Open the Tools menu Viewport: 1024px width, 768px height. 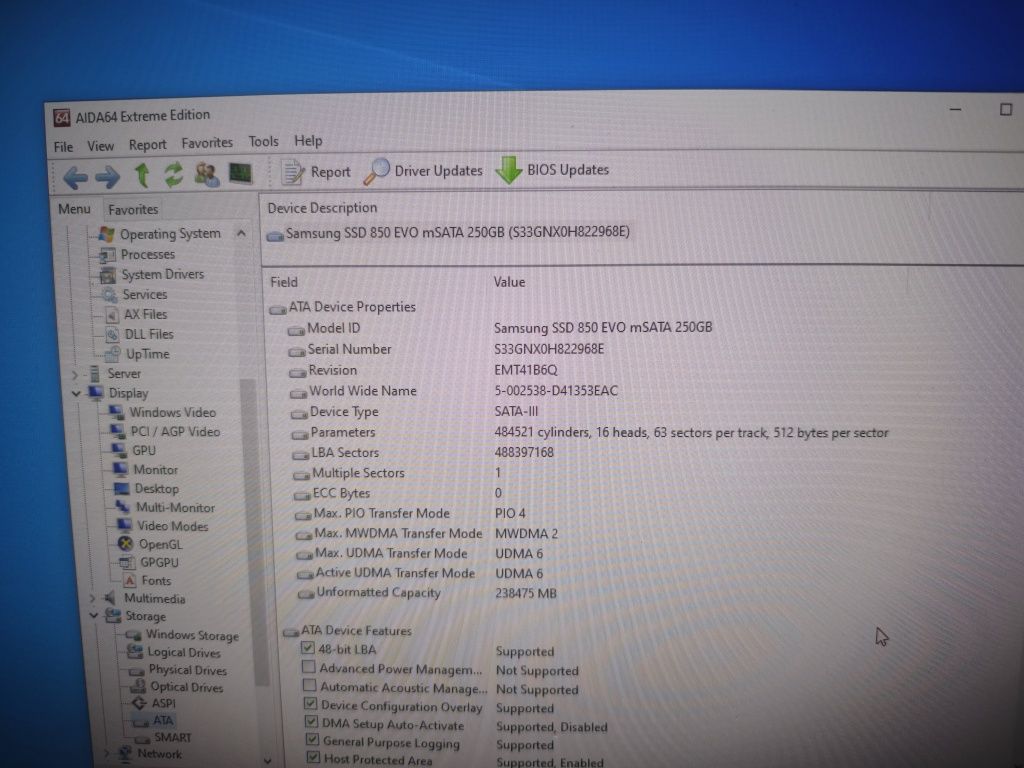coord(263,142)
